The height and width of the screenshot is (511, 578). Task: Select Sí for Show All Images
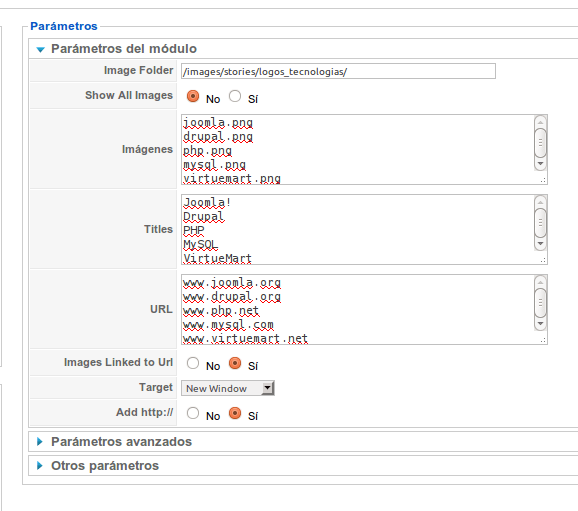pyautogui.click(x=235, y=96)
